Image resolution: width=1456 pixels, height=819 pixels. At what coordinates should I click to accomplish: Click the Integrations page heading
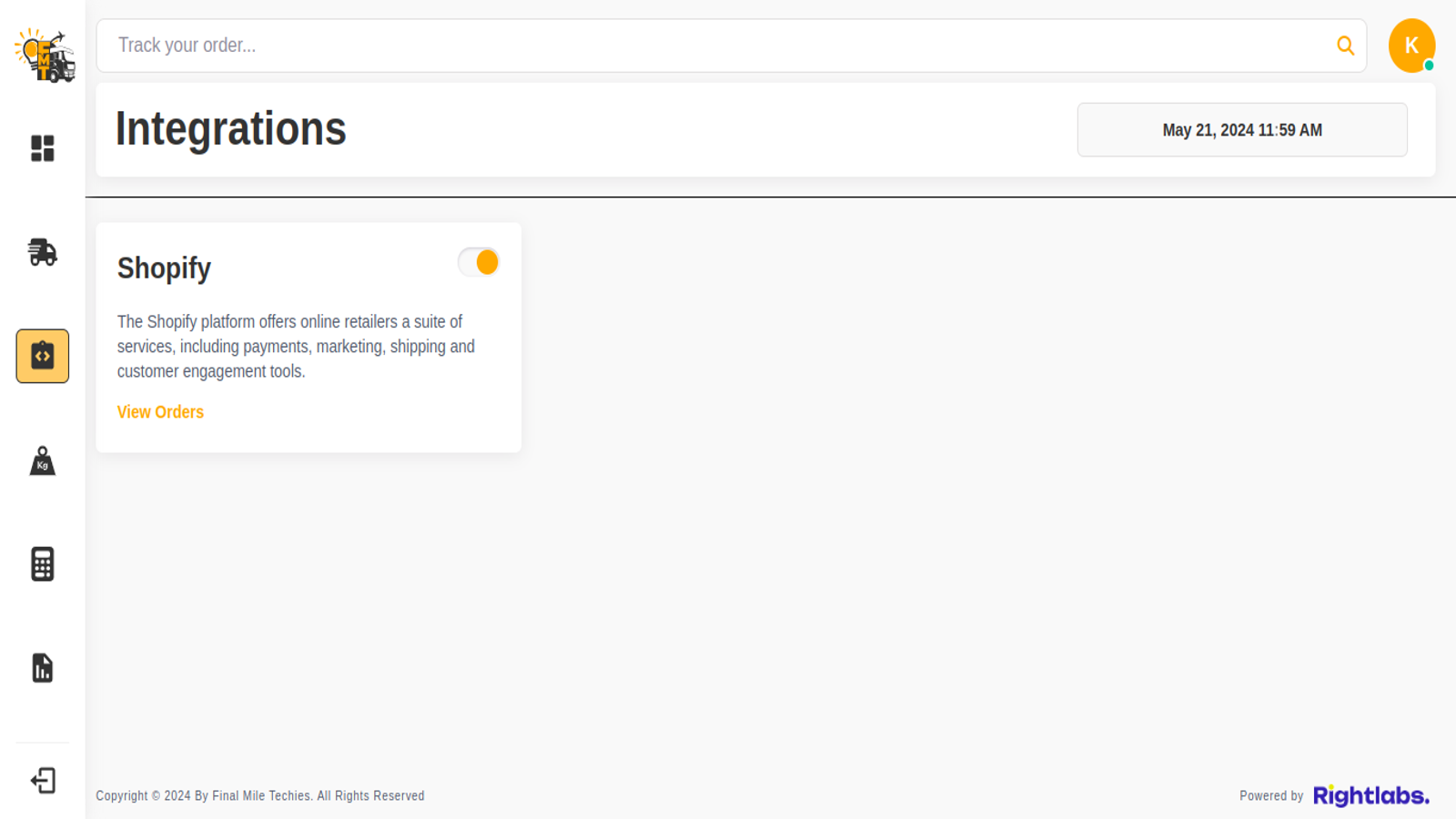coord(230,128)
